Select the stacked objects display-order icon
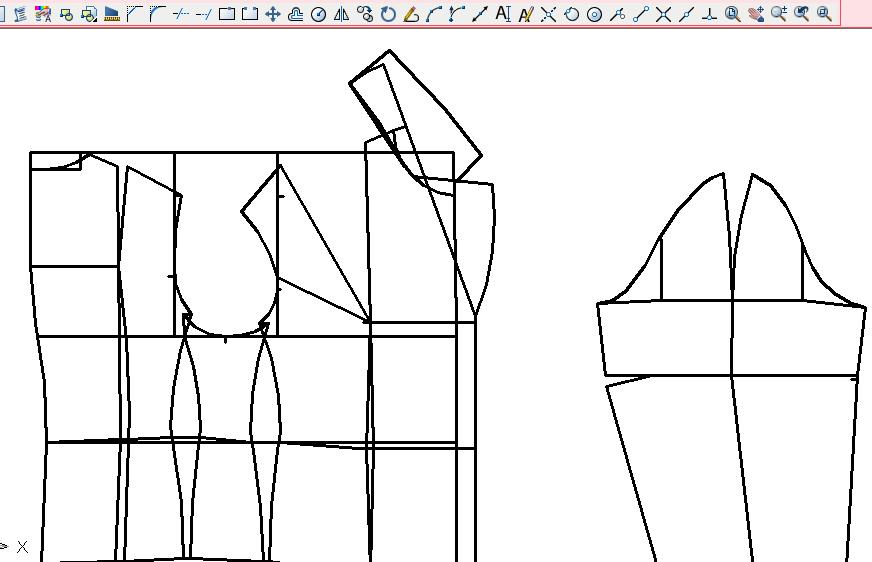The height and width of the screenshot is (562, 872). click(x=89, y=14)
